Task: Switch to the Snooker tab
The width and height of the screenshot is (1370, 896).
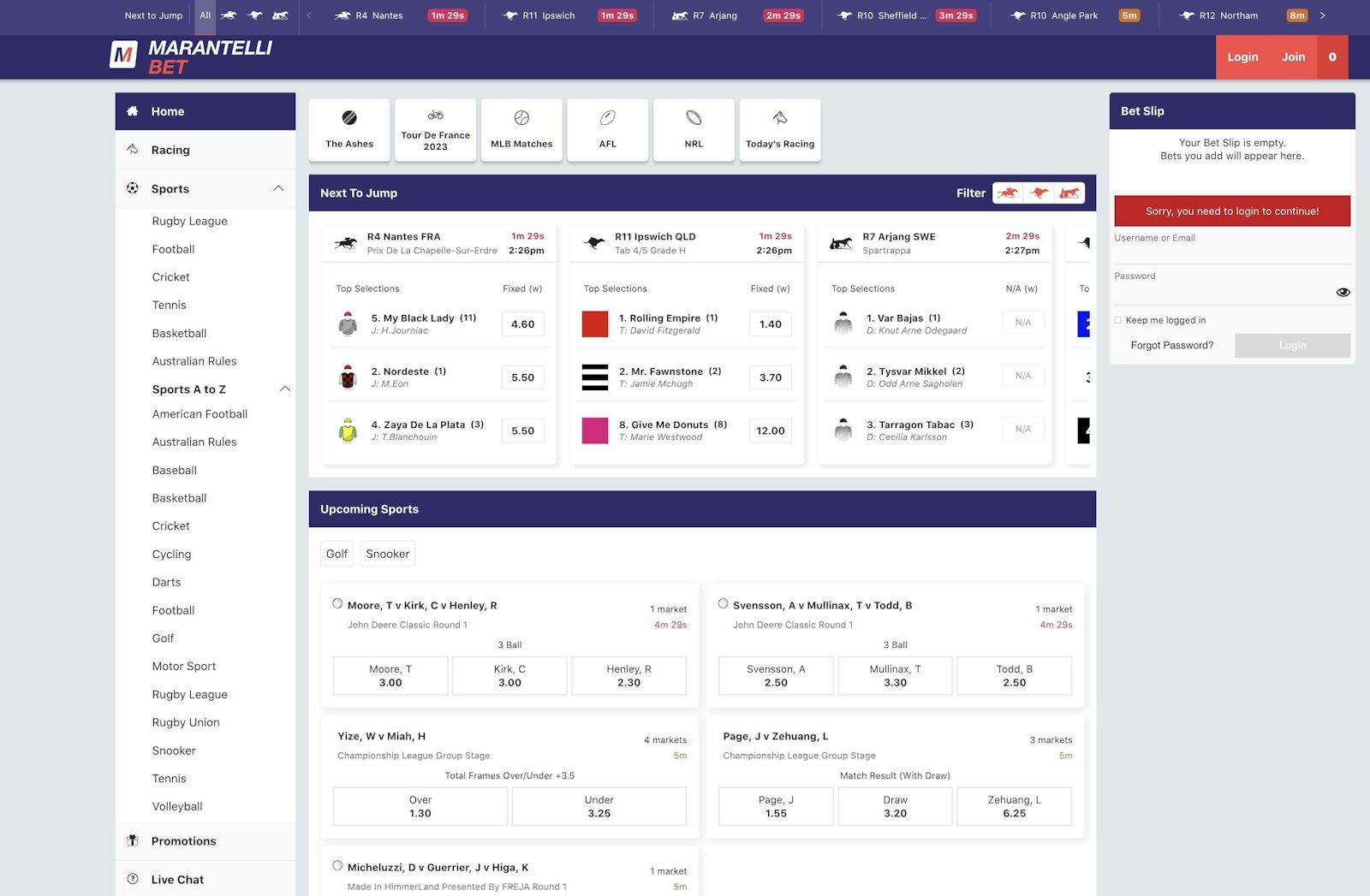Action: (x=387, y=553)
